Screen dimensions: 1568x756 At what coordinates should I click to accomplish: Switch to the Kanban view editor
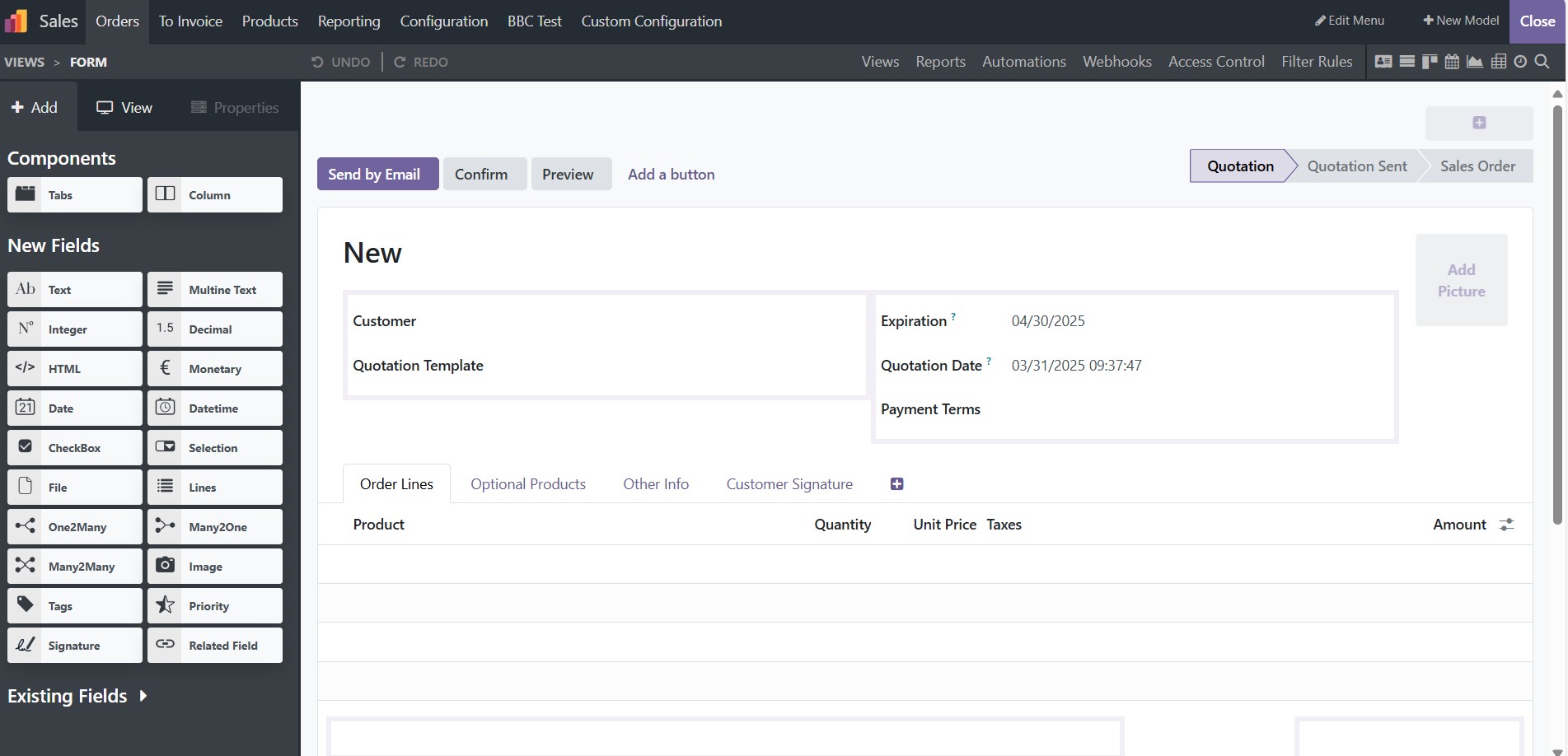[x=1428, y=61]
